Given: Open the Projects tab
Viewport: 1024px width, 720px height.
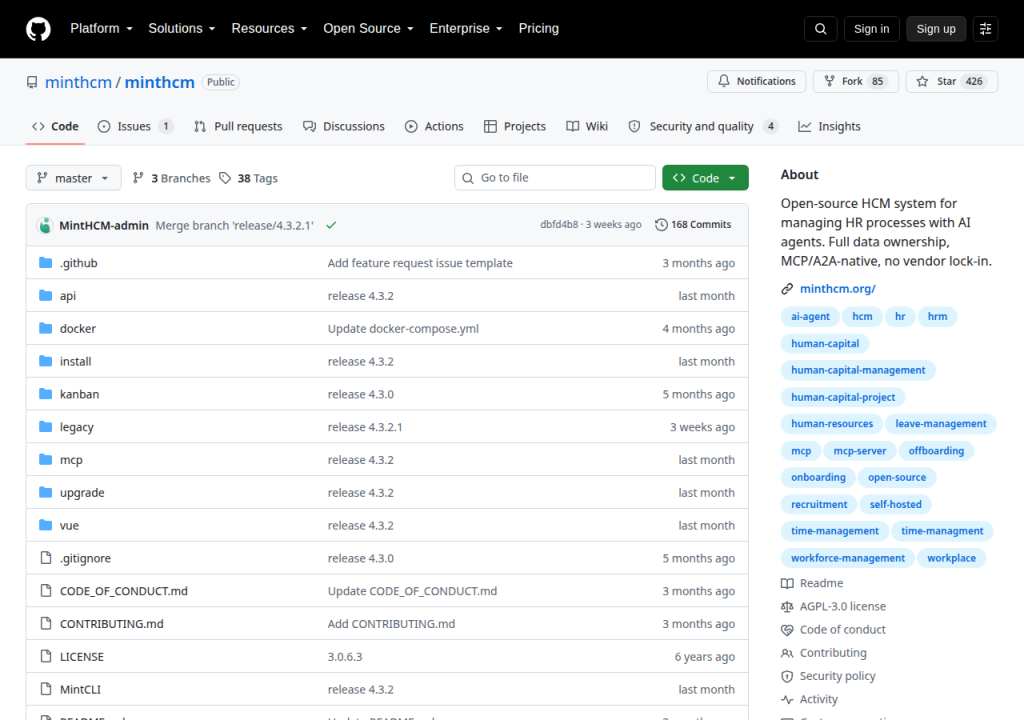Looking at the screenshot, I should click(x=515, y=127).
